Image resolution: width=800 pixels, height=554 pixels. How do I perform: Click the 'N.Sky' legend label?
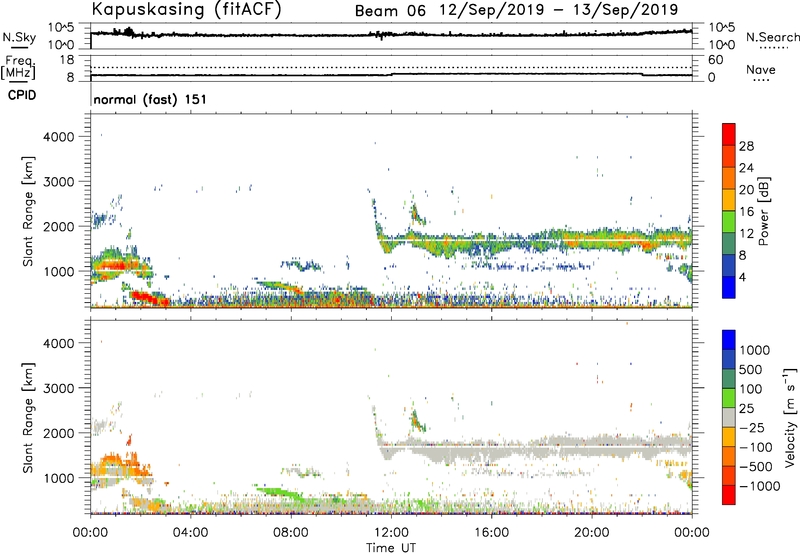click(x=19, y=37)
